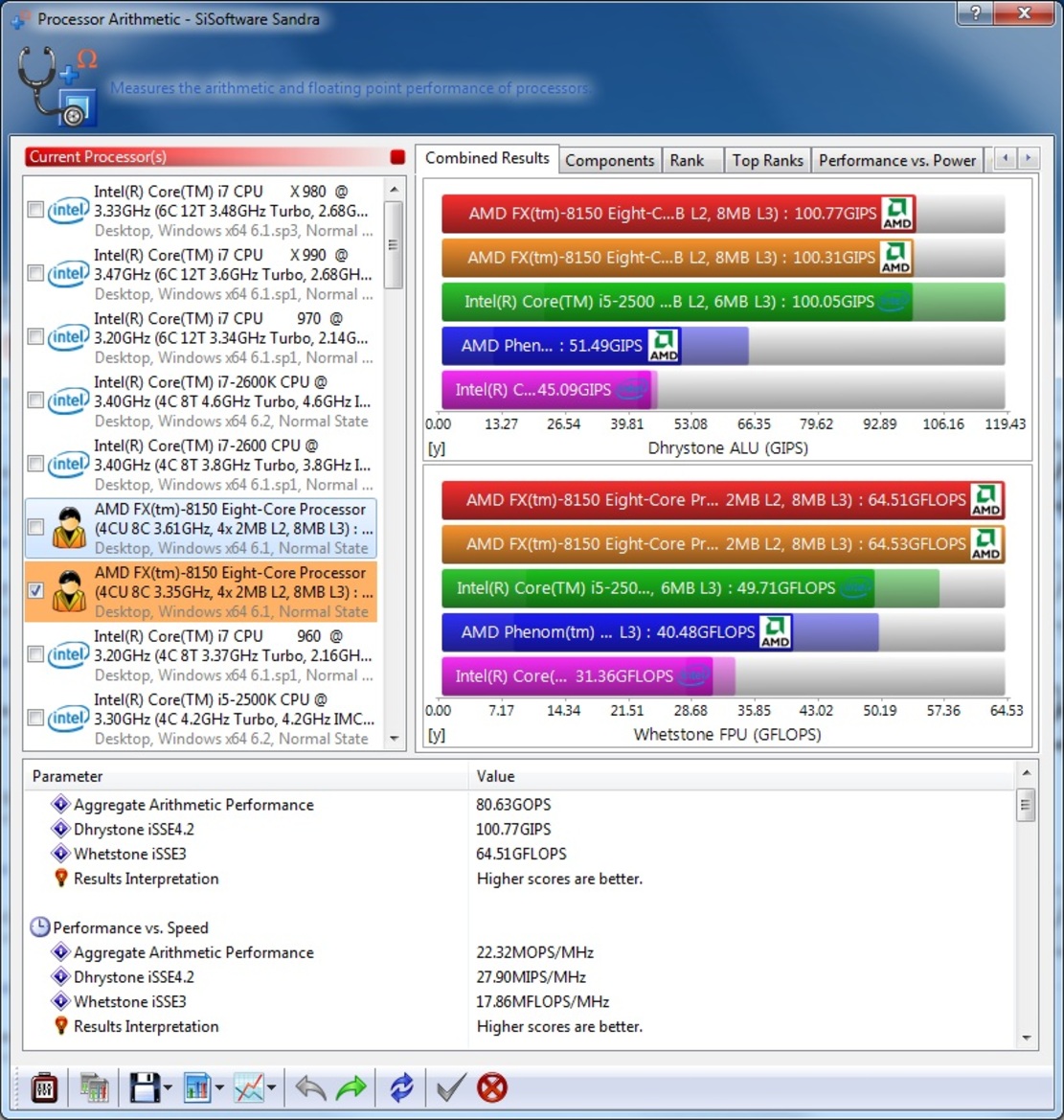Open the line graph icon dropdown arrow

point(271,1088)
